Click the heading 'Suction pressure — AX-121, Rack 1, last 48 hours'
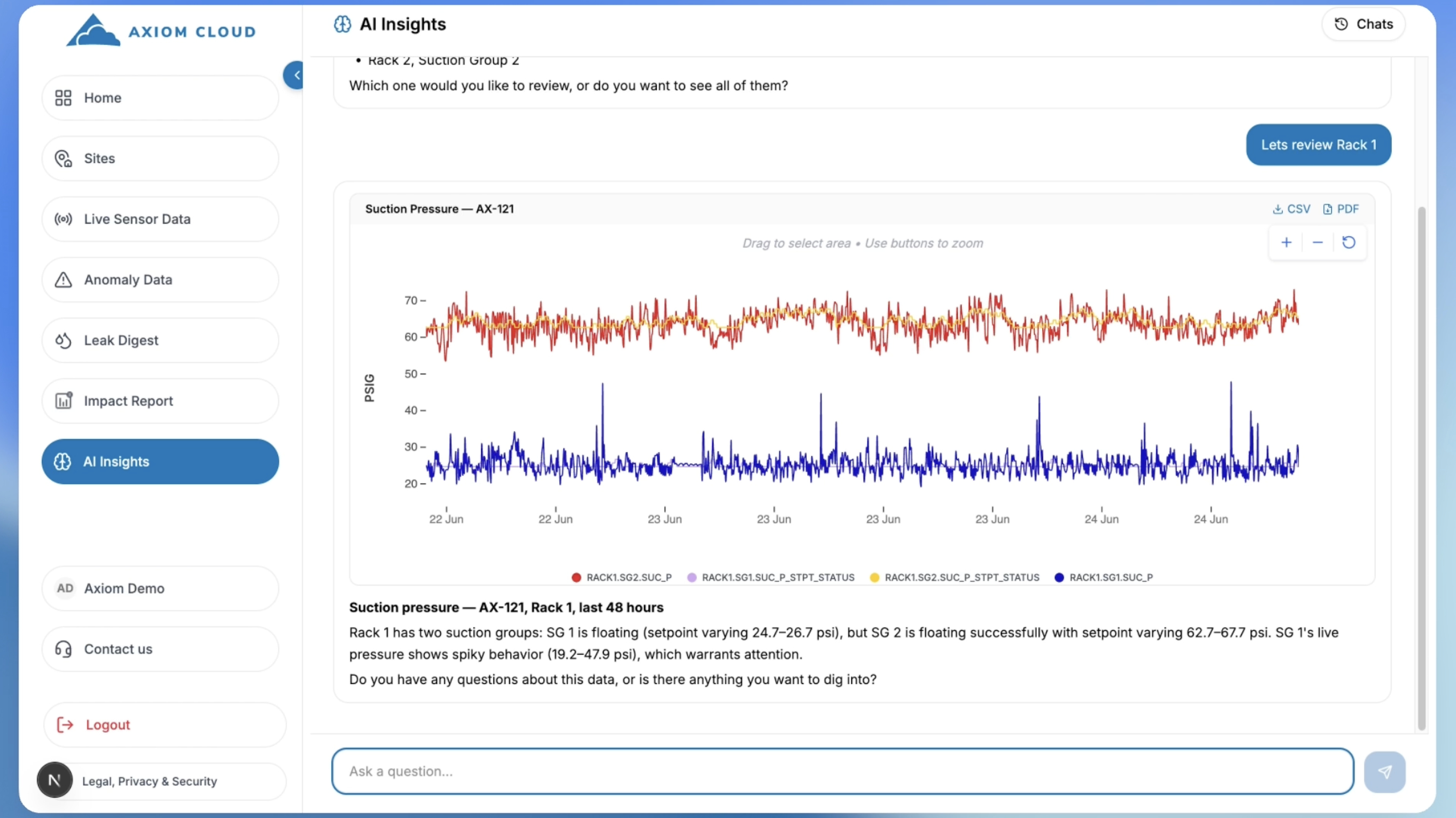Screen dimensions: 1456x818 pyautogui.click(x=506, y=608)
